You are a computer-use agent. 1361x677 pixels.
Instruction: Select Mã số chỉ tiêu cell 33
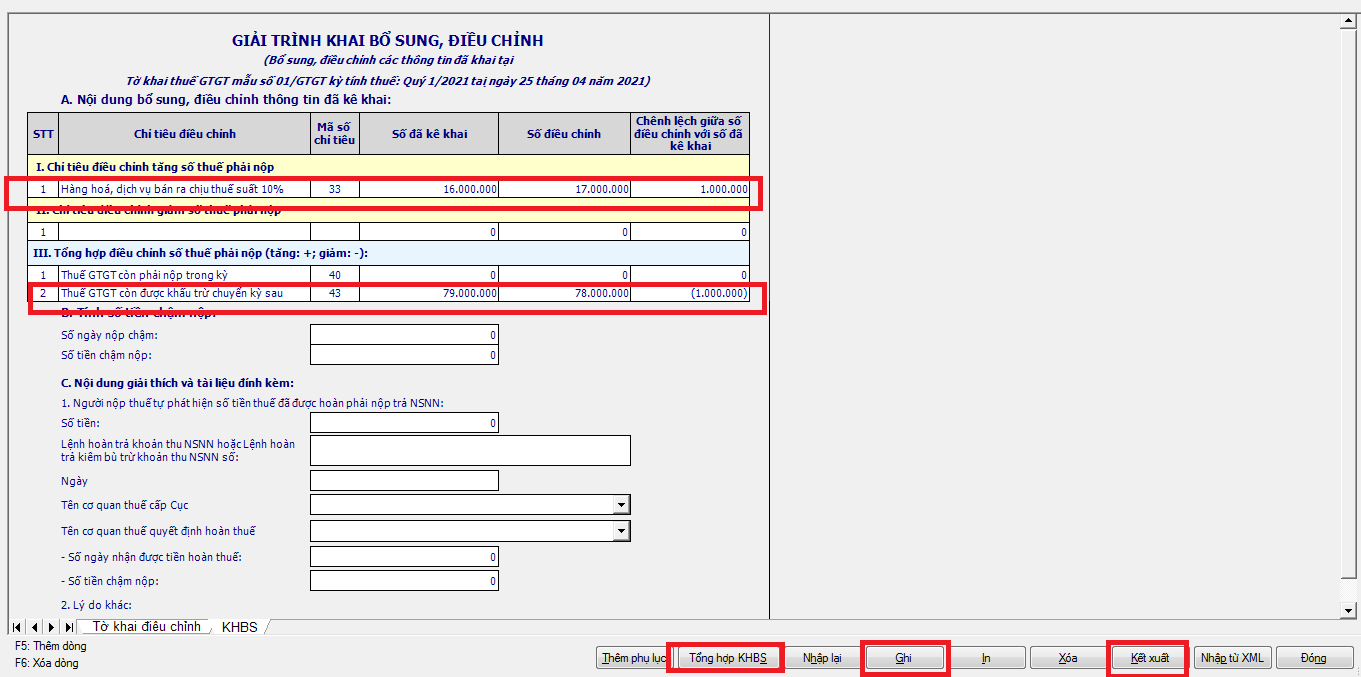[x=335, y=189]
